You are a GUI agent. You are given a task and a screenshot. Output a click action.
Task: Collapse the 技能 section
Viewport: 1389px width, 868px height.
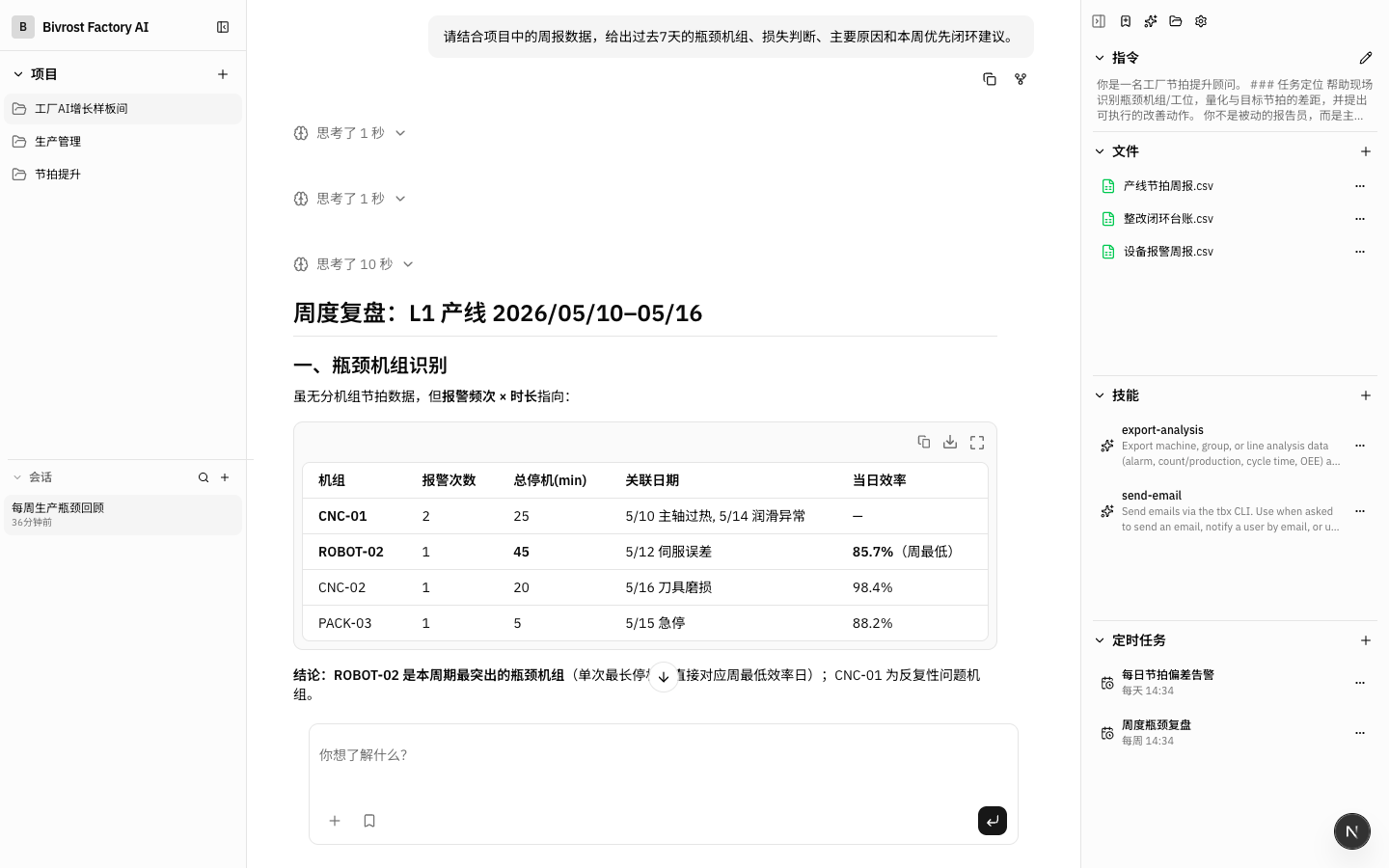(x=1100, y=395)
